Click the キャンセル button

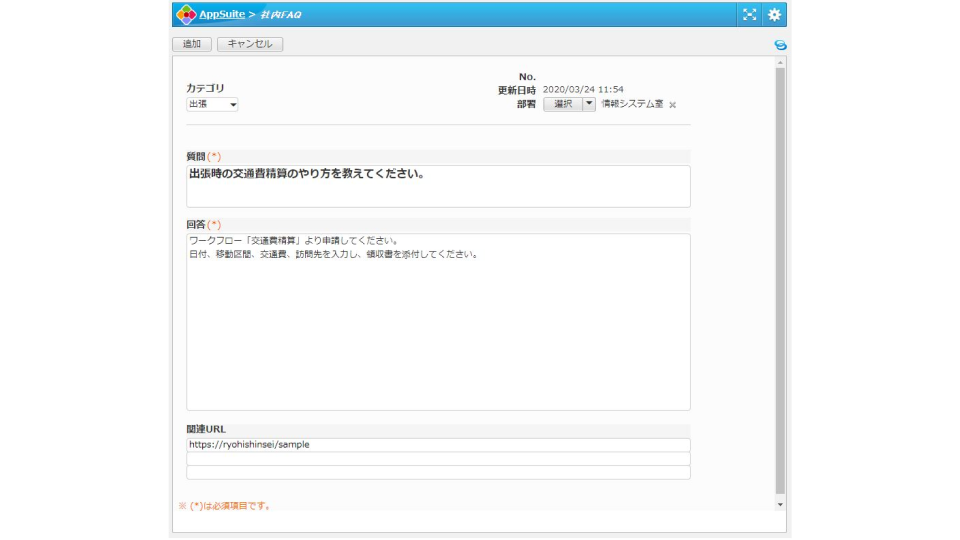[250, 44]
